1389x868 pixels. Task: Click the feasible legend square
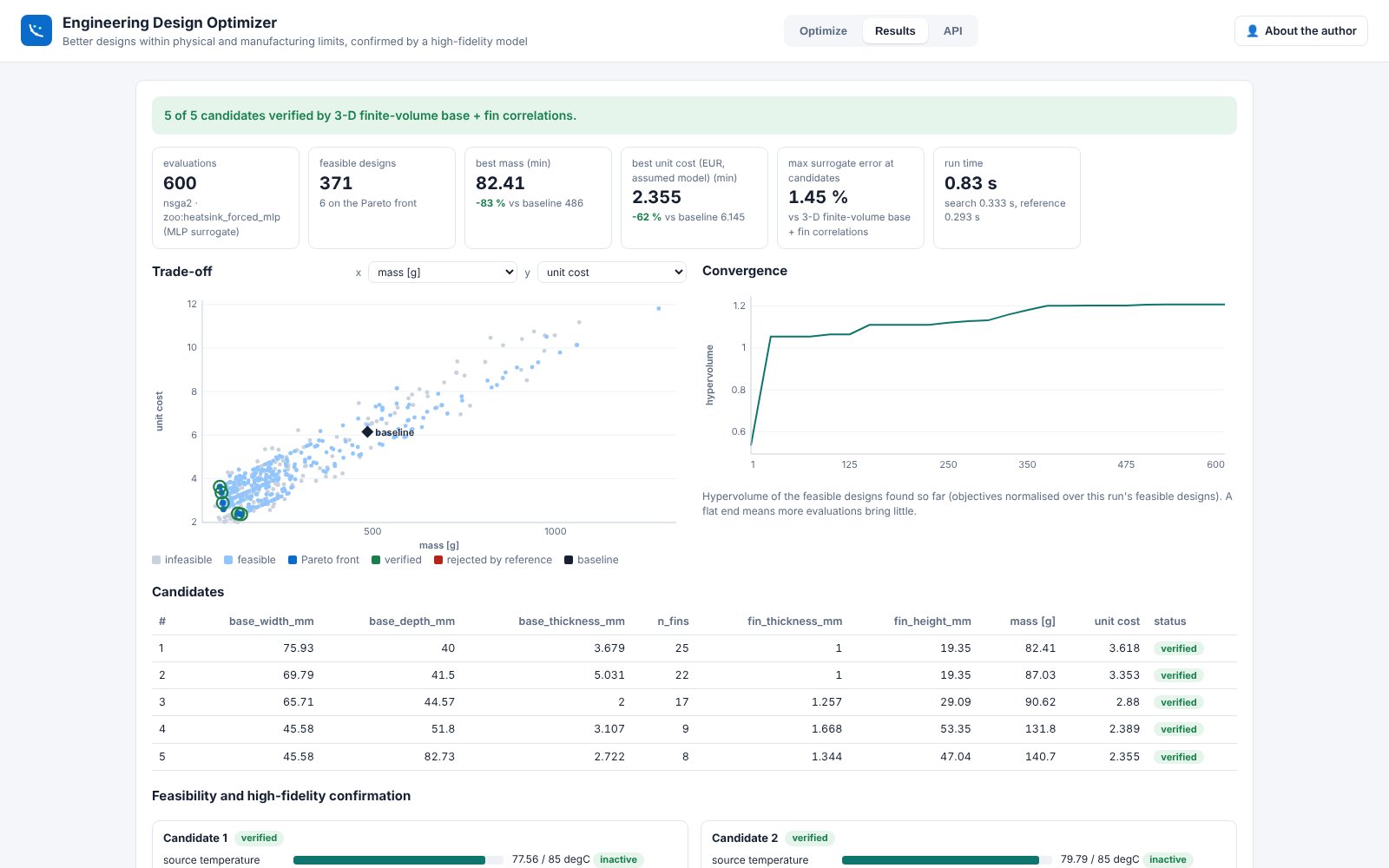pos(228,560)
